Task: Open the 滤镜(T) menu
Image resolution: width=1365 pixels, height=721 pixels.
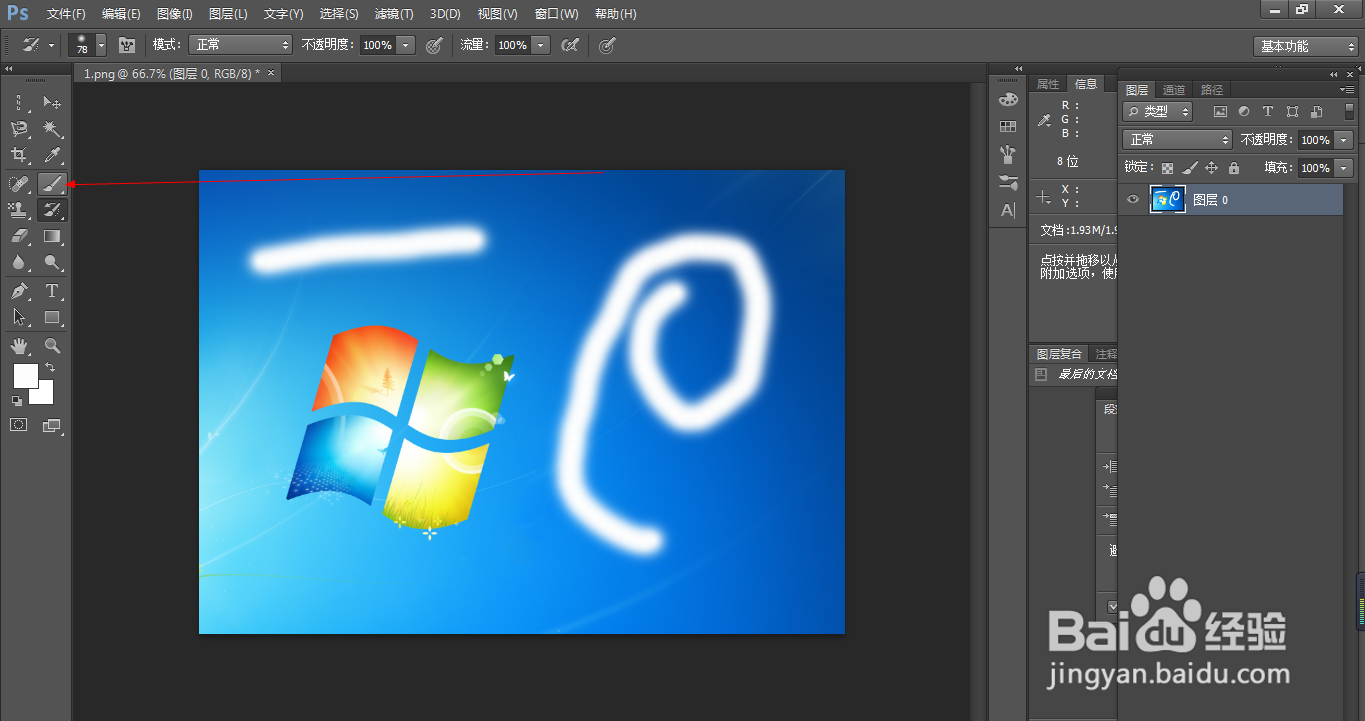Action: click(x=394, y=14)
